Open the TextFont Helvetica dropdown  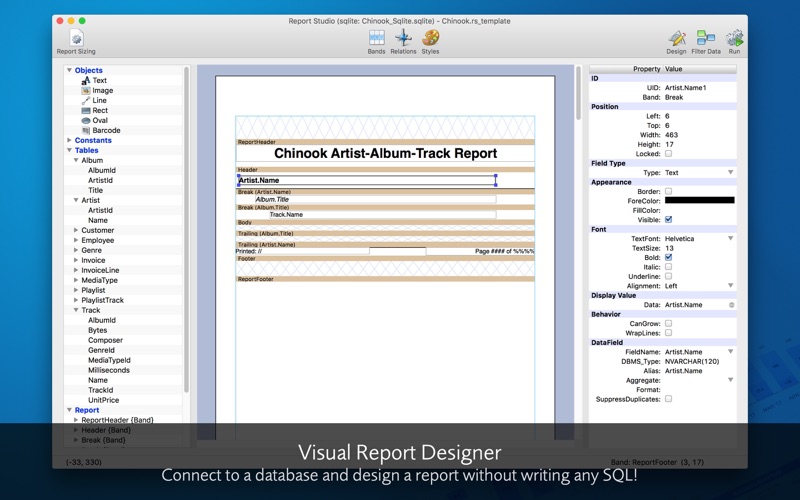click(731, 238)
